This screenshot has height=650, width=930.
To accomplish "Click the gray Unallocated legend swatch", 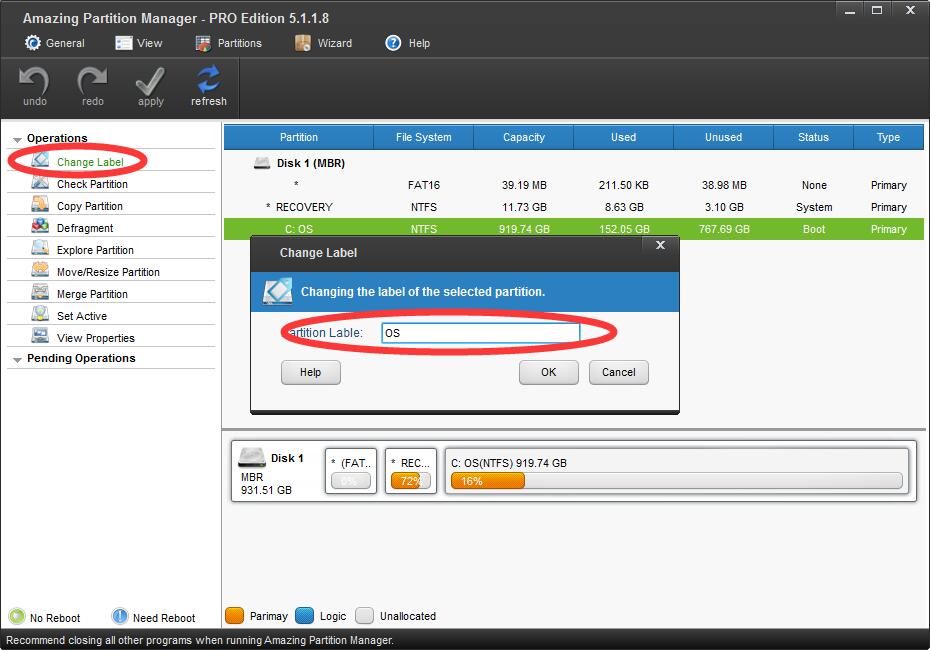I will point(364,616).
